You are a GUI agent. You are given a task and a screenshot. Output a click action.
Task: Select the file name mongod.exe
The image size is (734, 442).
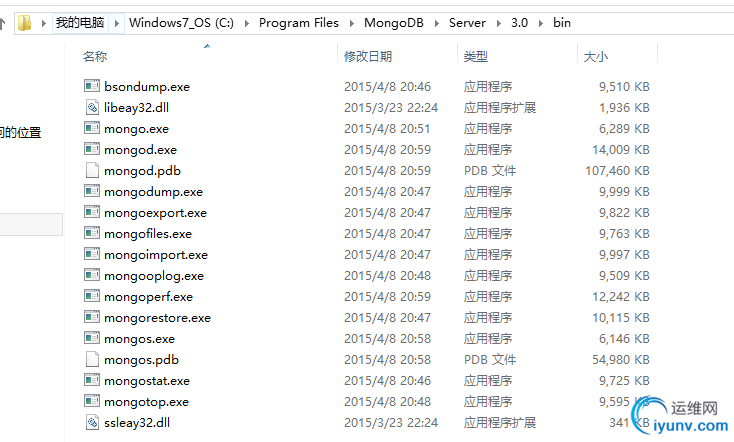pyautogui.click(x=140, y=150)
